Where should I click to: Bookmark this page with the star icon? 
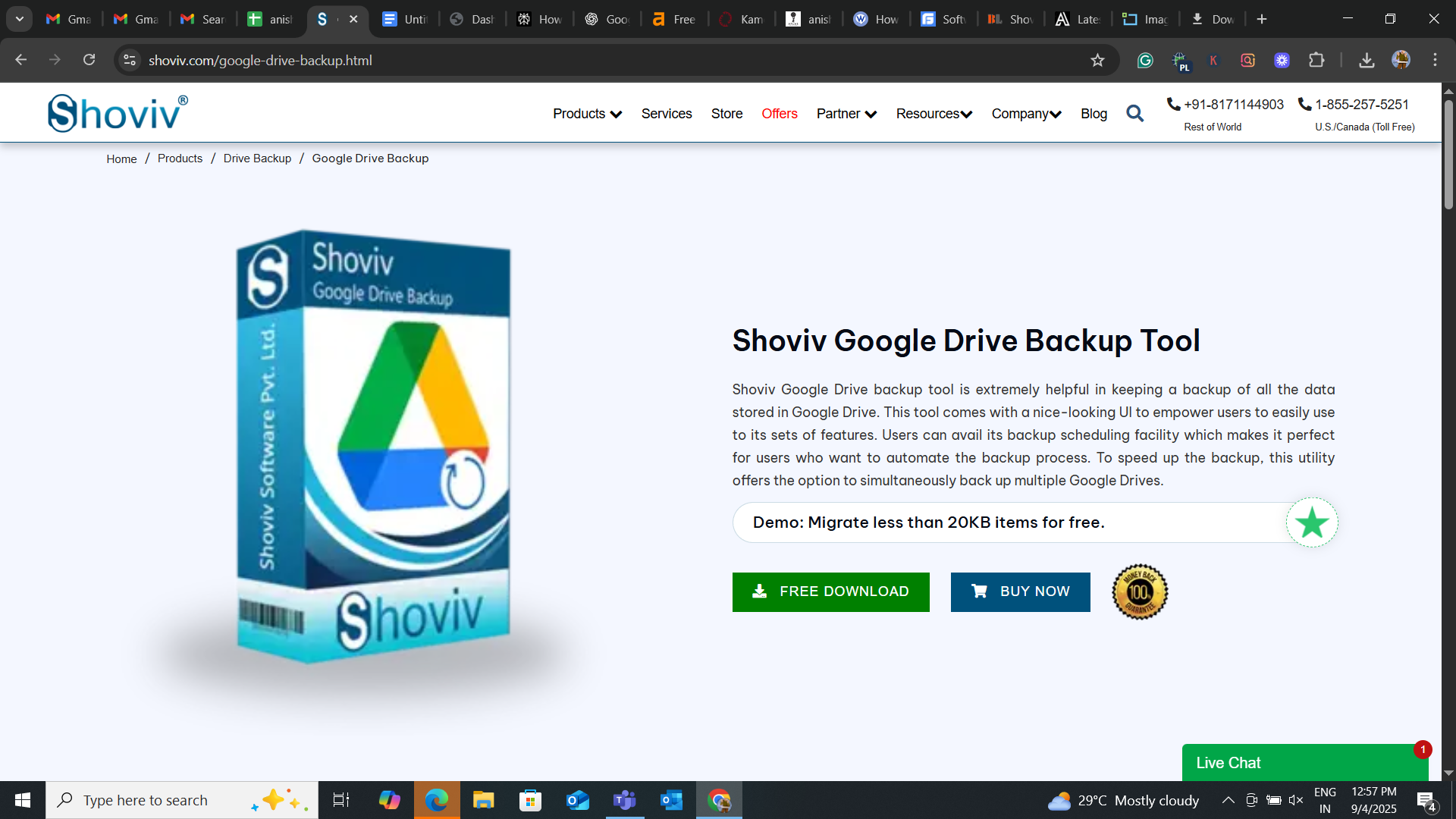point(1097,60)
